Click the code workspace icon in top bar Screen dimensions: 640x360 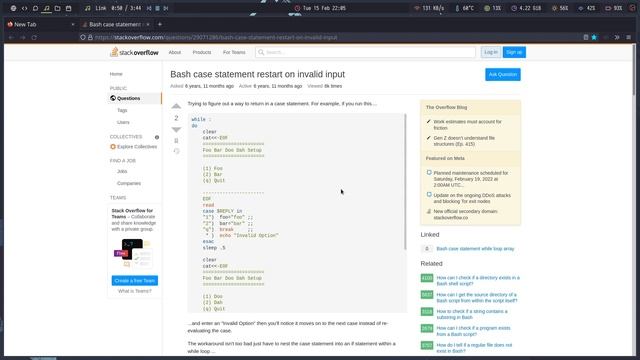[x=24, y=8]
